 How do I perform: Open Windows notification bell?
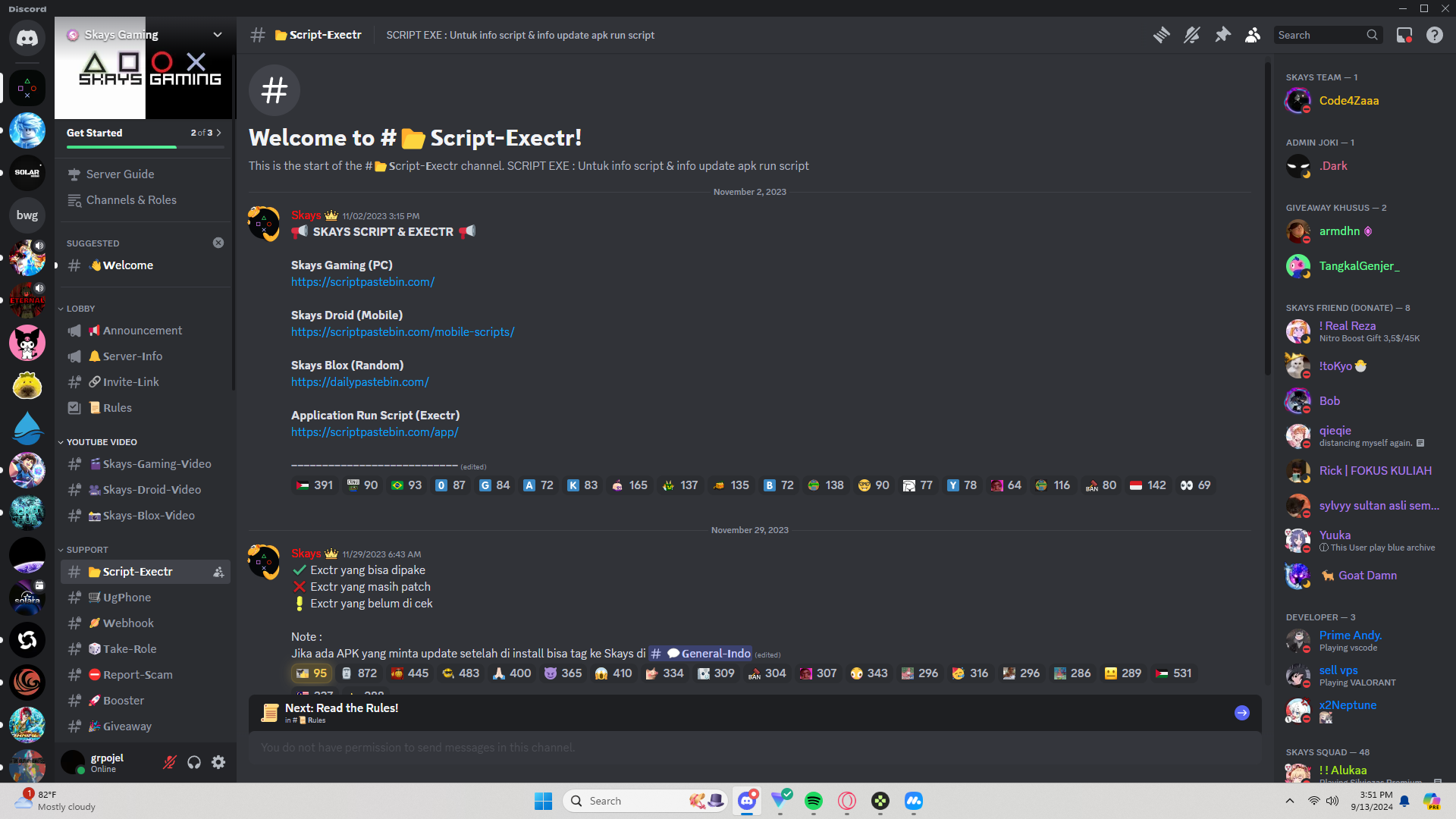1404,801
